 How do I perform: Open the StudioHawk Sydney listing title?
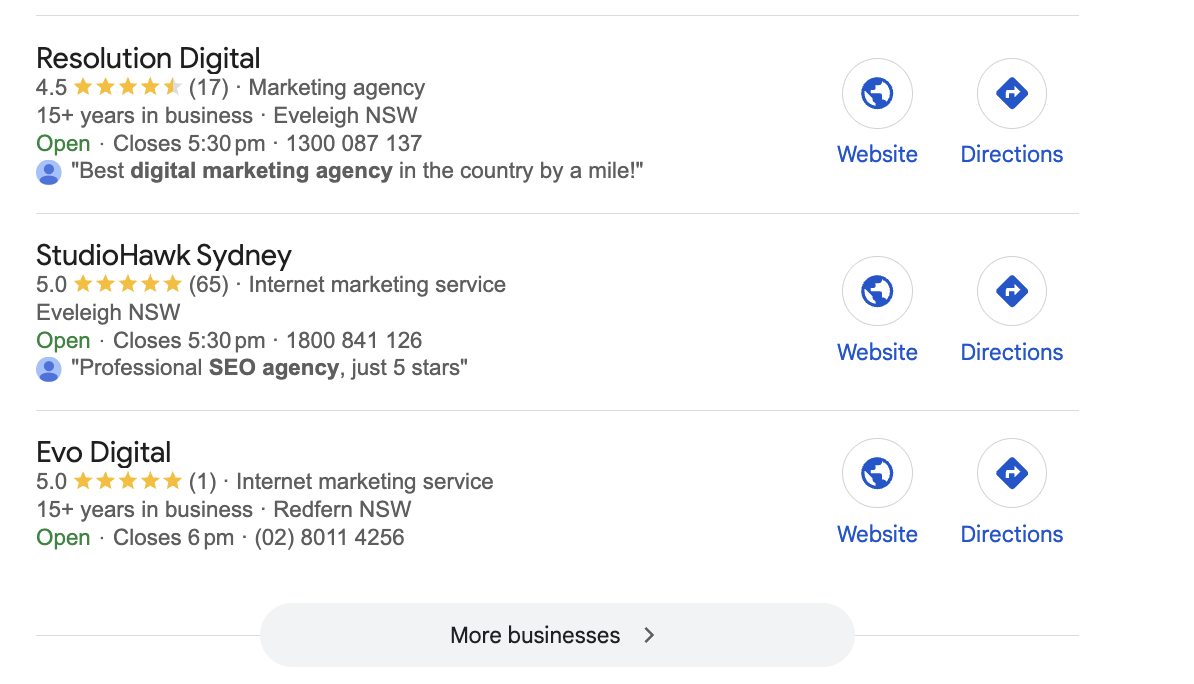pyautogui.click(x=164, y=255)
